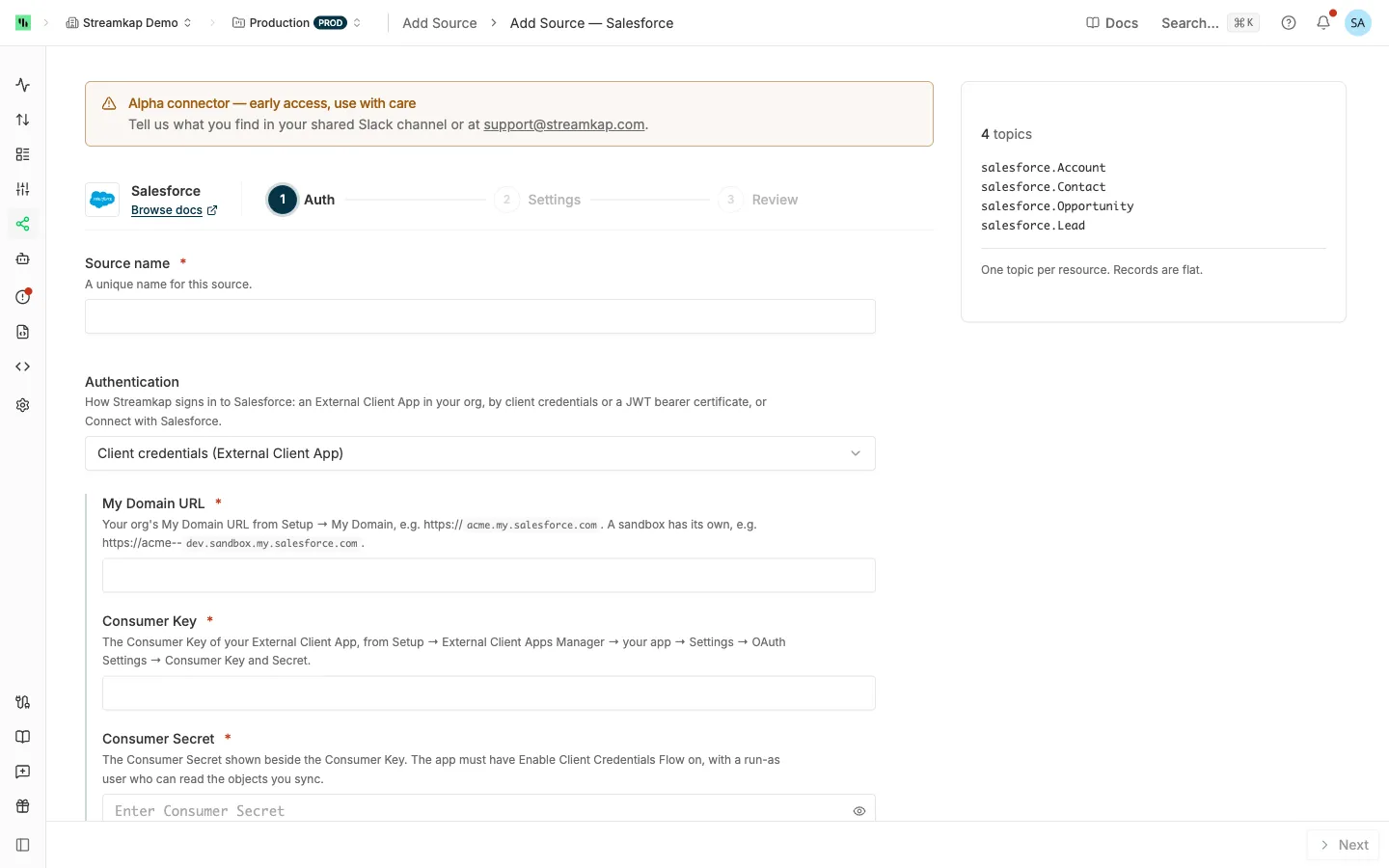This screenshot has height=868, width=1389.
Task: Open the Browse docs link
Action: coord(174,210)
